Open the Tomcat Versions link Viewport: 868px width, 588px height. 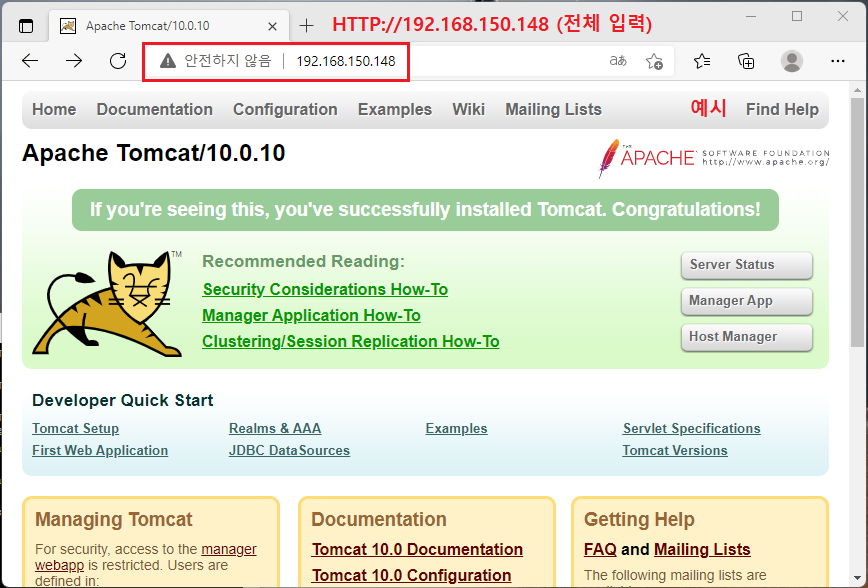(x=675, y=451)
